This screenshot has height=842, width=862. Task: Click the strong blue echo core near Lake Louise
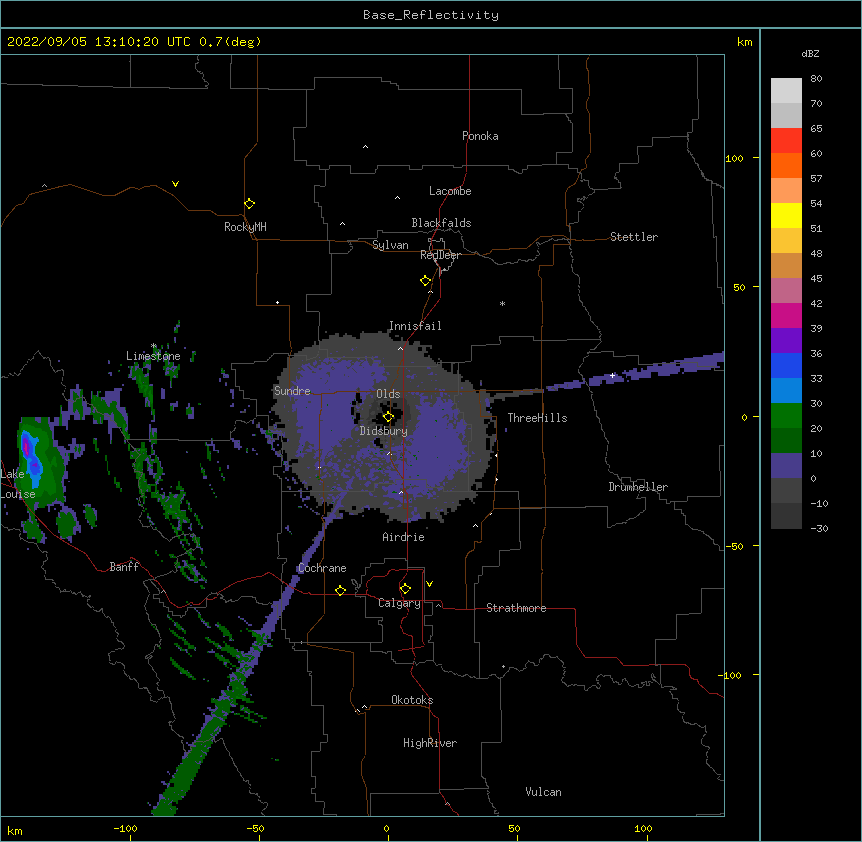[x=30, y=457]
